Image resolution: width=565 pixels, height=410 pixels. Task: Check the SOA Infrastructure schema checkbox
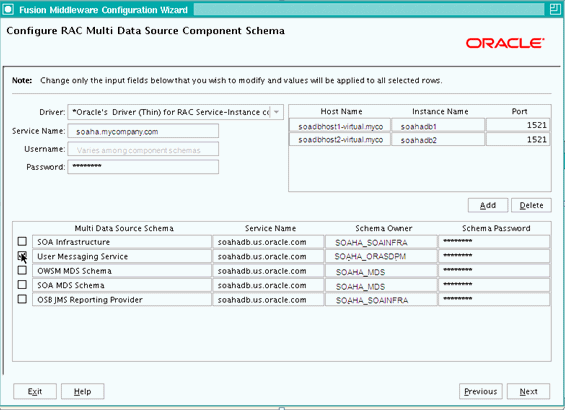pyautogui.click(x=22, y=241)
